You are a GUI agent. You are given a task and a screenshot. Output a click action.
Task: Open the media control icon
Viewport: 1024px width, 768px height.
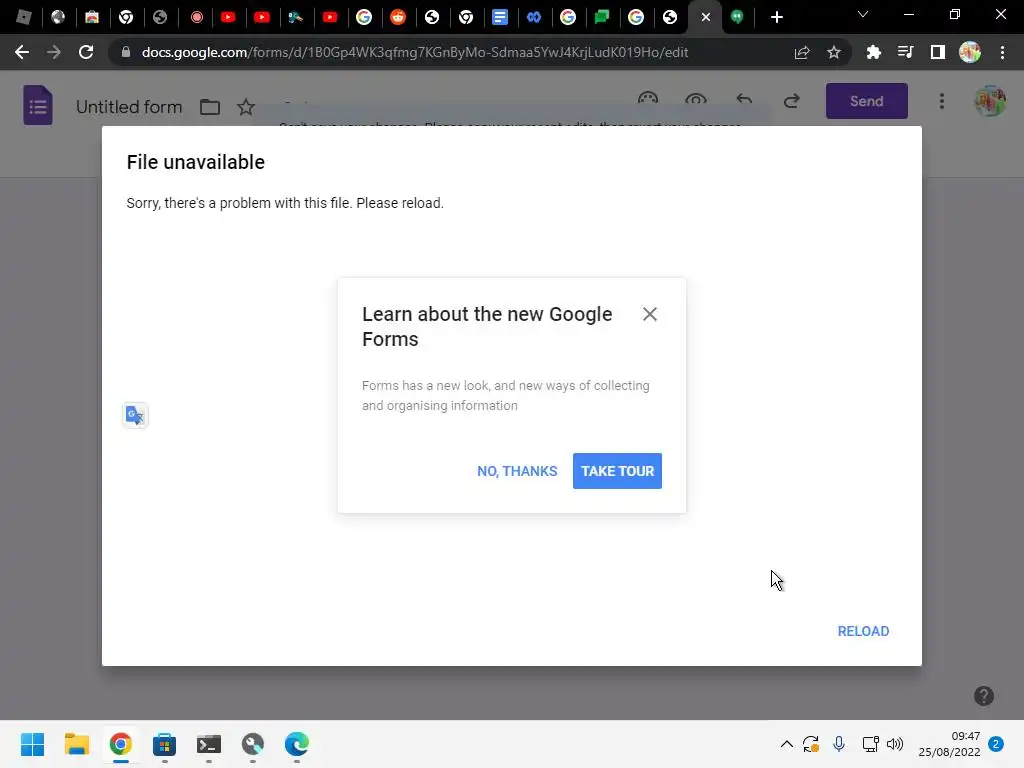[x=905, y=52]
